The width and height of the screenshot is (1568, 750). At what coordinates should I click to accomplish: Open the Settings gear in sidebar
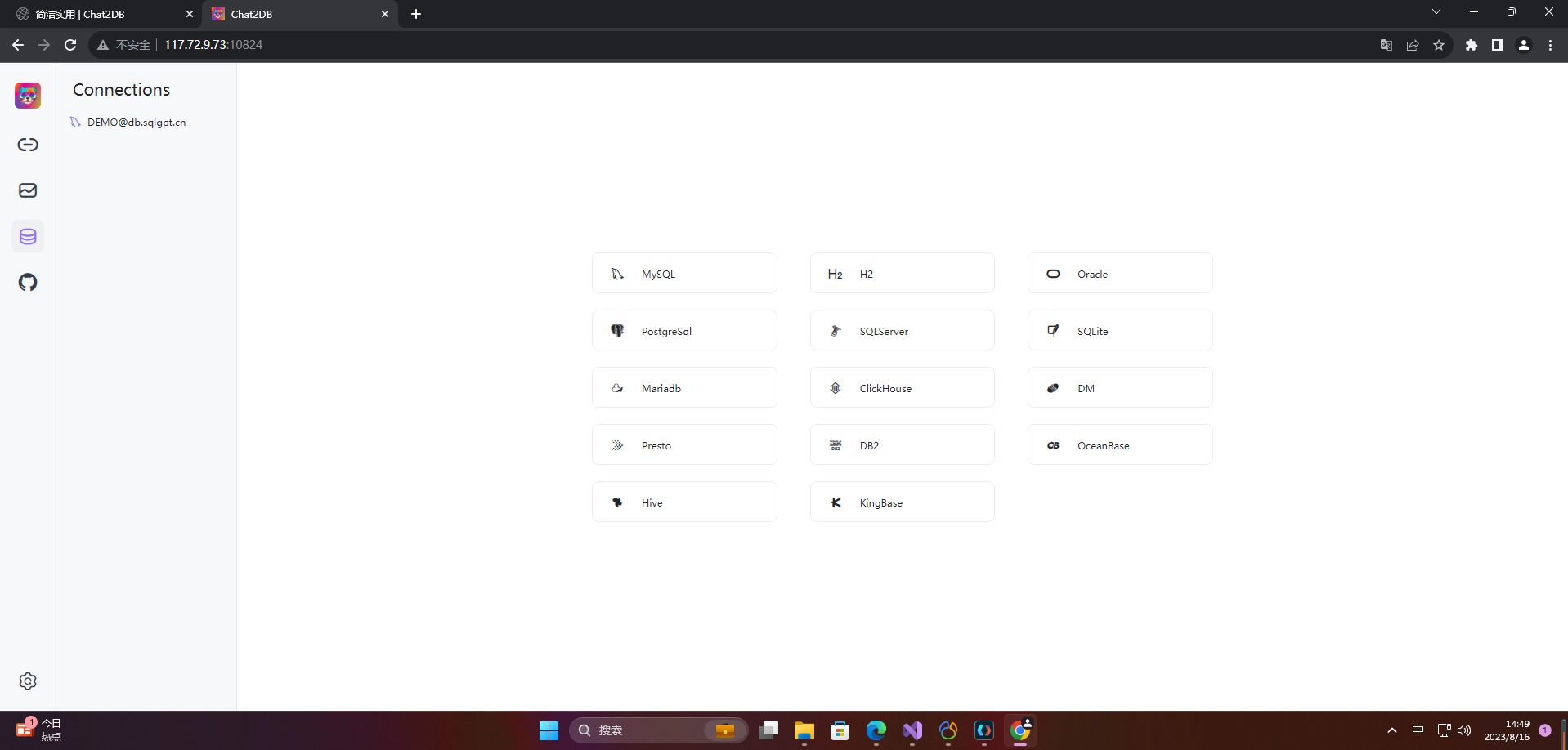(x=28, y=681)
